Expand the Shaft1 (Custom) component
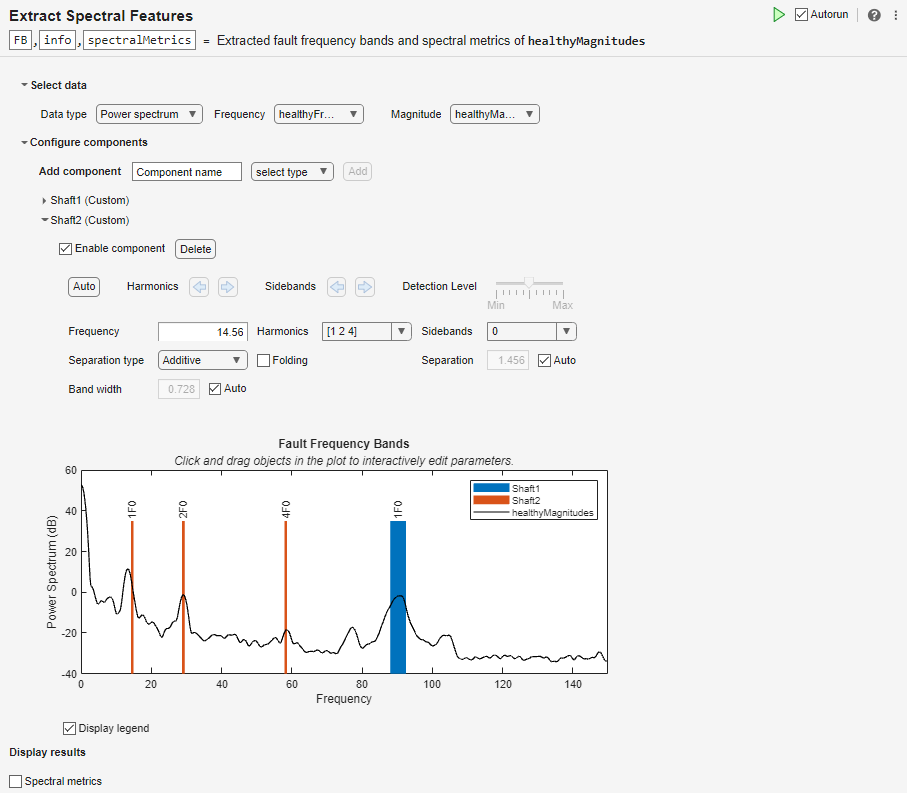 [x=44, y=201]
